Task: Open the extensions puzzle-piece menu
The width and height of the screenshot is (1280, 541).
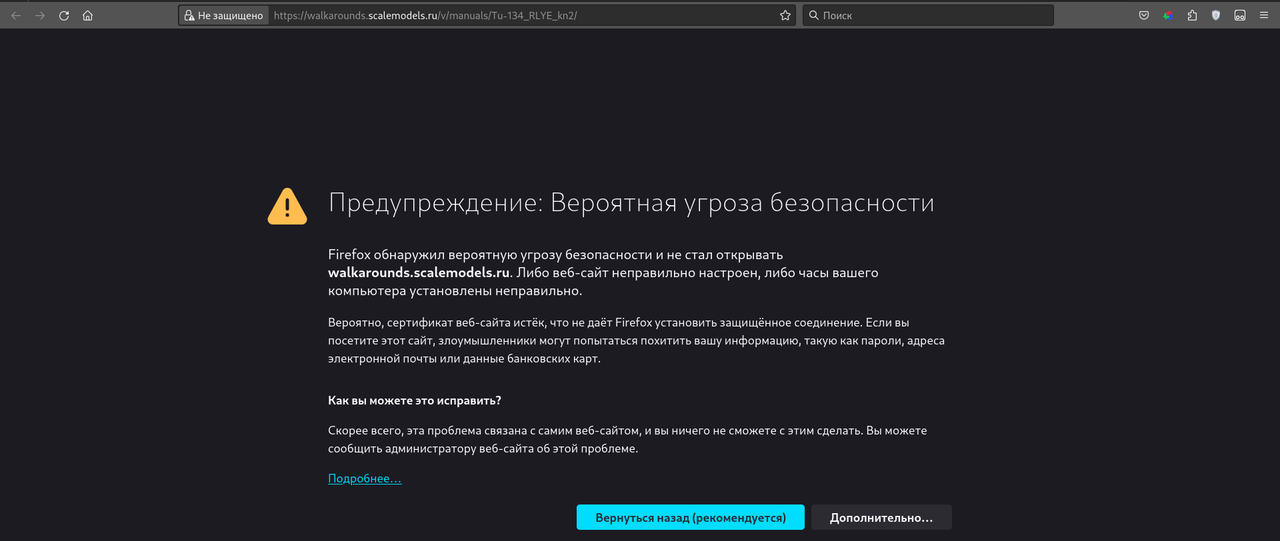Action: [x=1192, y=15]
